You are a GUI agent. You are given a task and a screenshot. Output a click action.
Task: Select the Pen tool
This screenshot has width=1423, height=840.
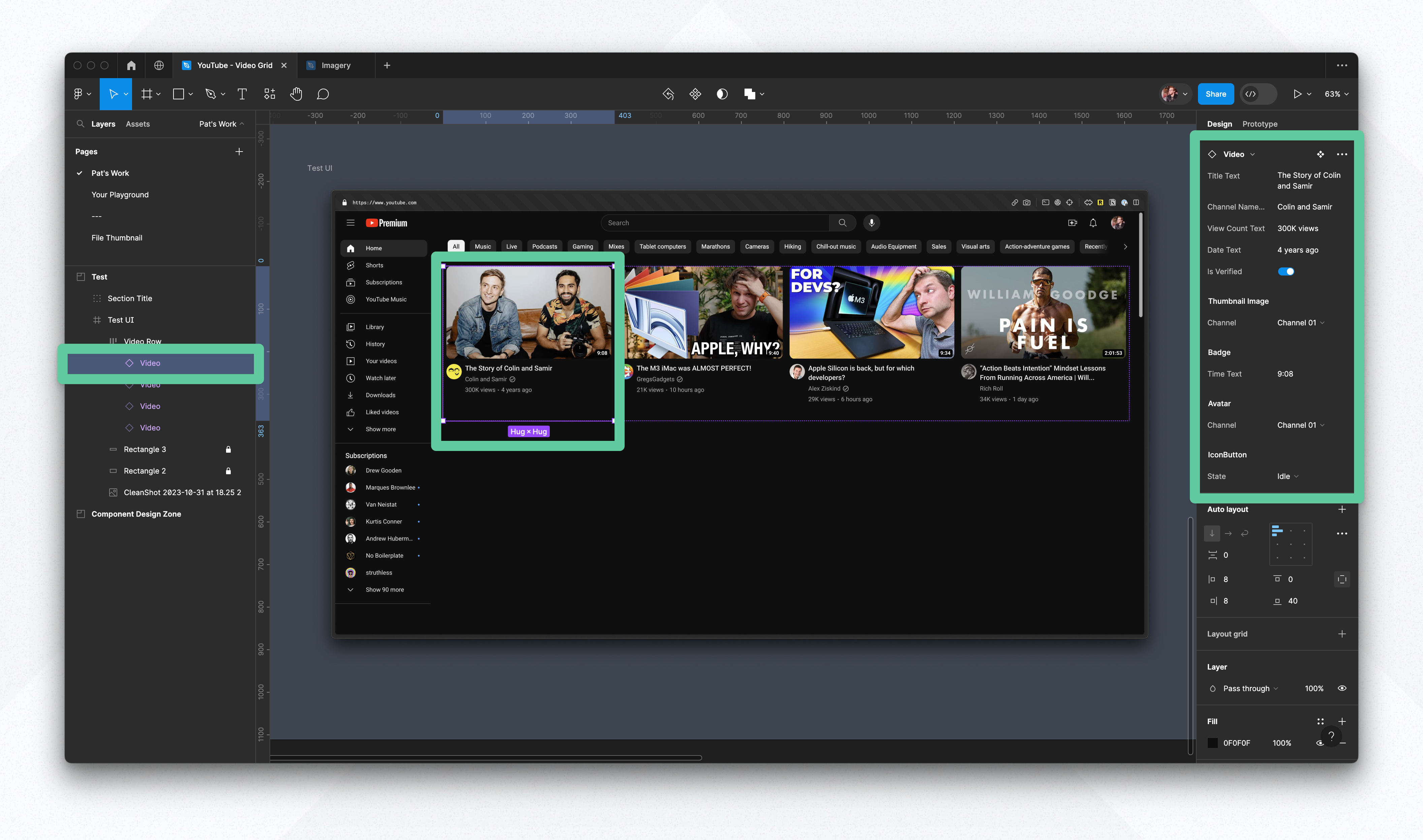pyautogui.click(x=210, y=94)
